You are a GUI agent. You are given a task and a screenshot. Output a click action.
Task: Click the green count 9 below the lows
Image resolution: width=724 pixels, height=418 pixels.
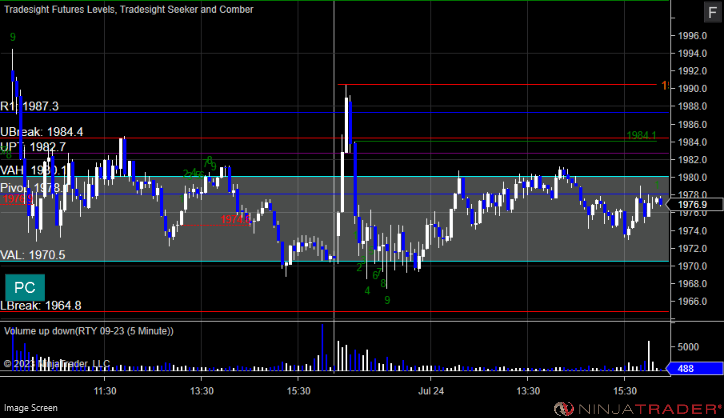(x=387, y=300)
